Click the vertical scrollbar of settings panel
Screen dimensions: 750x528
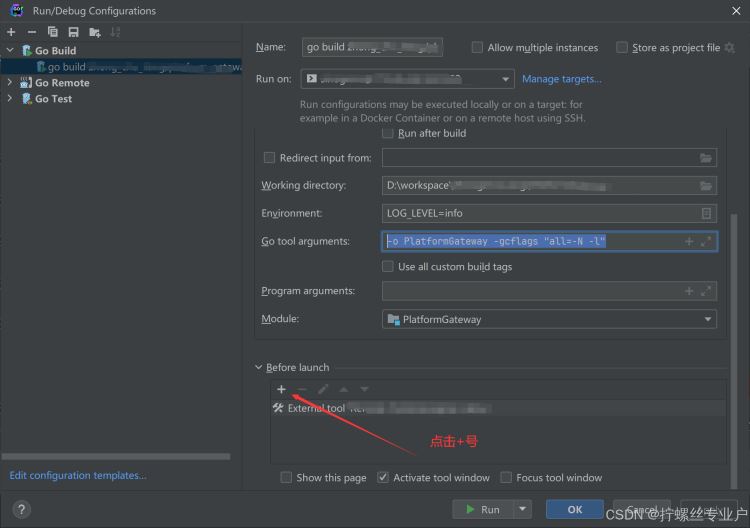[734, 352]
